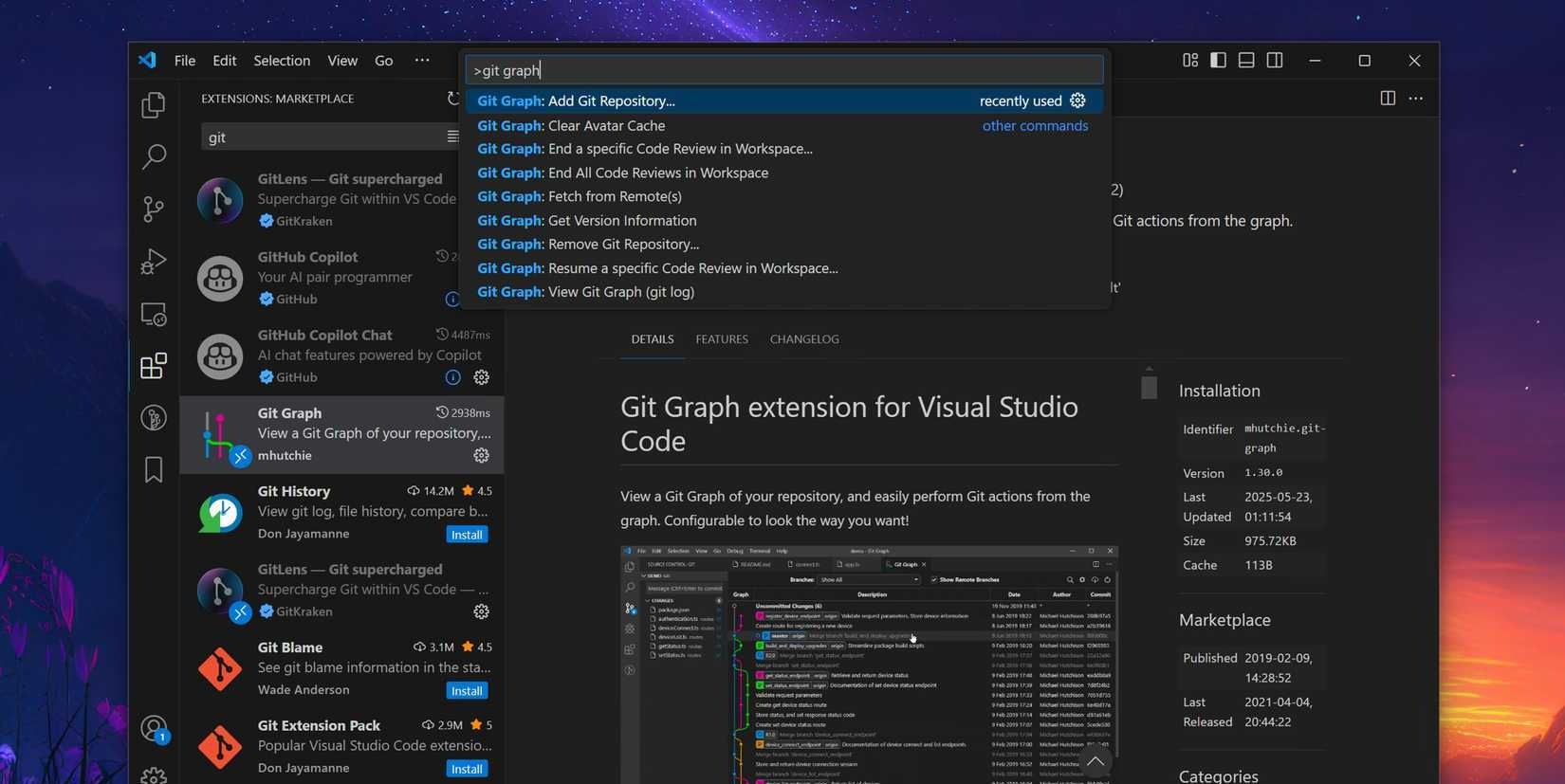Select the Git History extension entry

click(341, 513)
